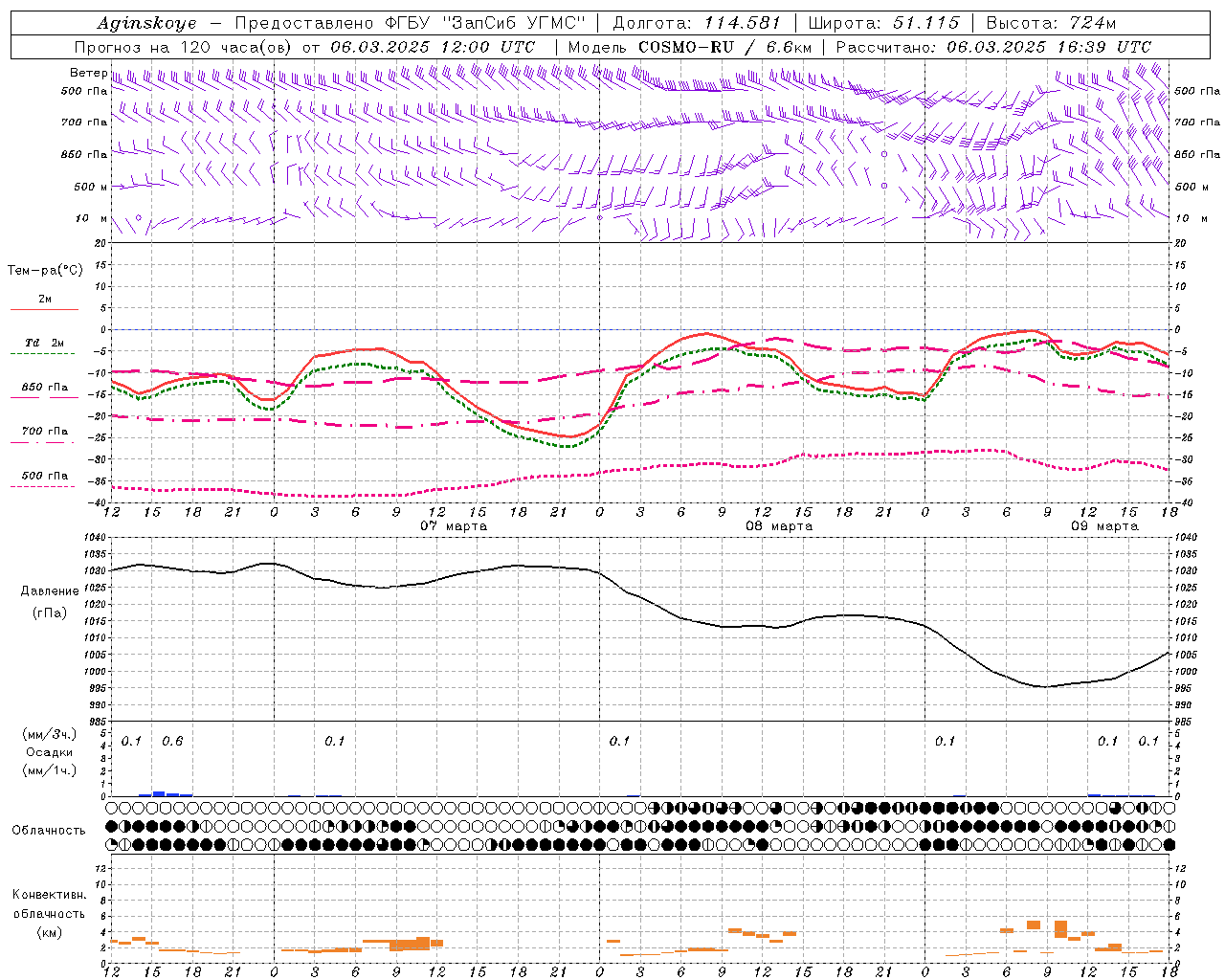Click the Давление (гПа) axis label

[50, 601]
